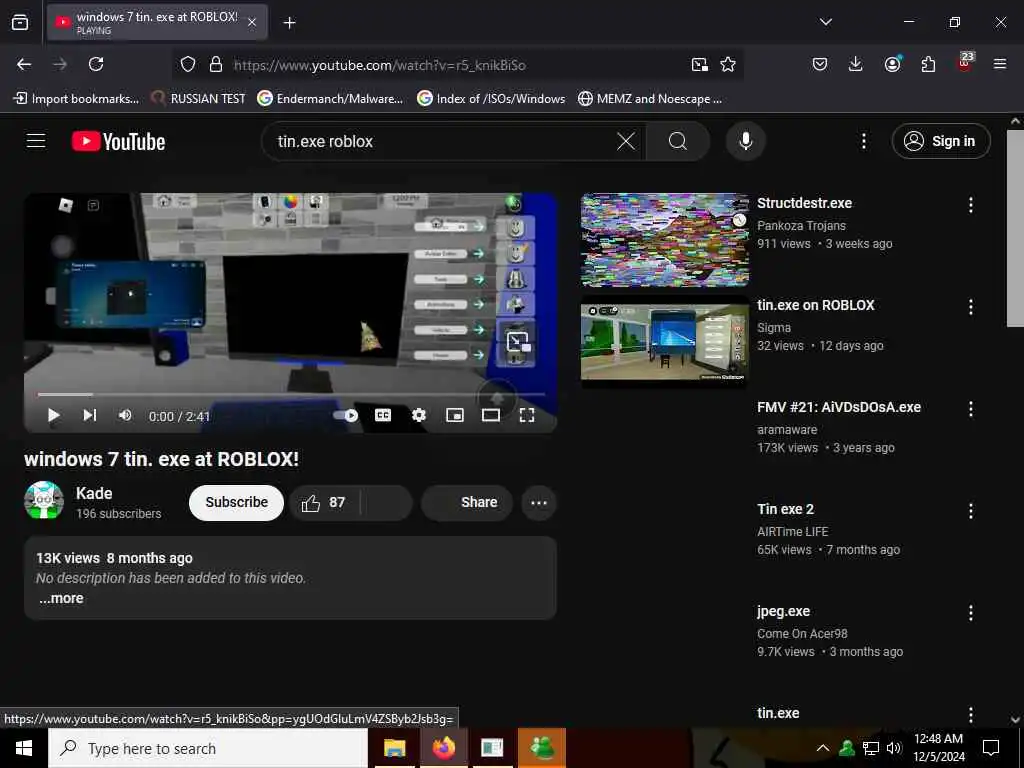Save page to Pocket

pyautogui.click(x=820, y=64)
